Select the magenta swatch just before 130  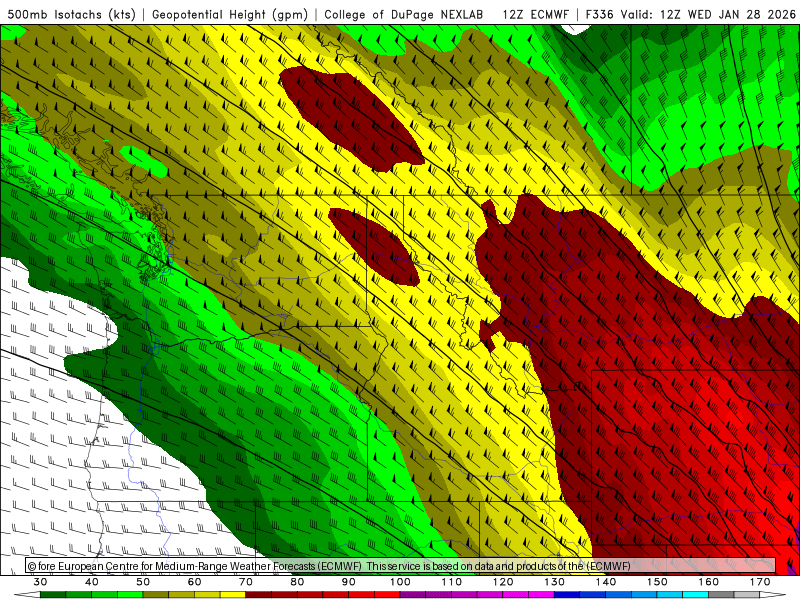(541, 595)
